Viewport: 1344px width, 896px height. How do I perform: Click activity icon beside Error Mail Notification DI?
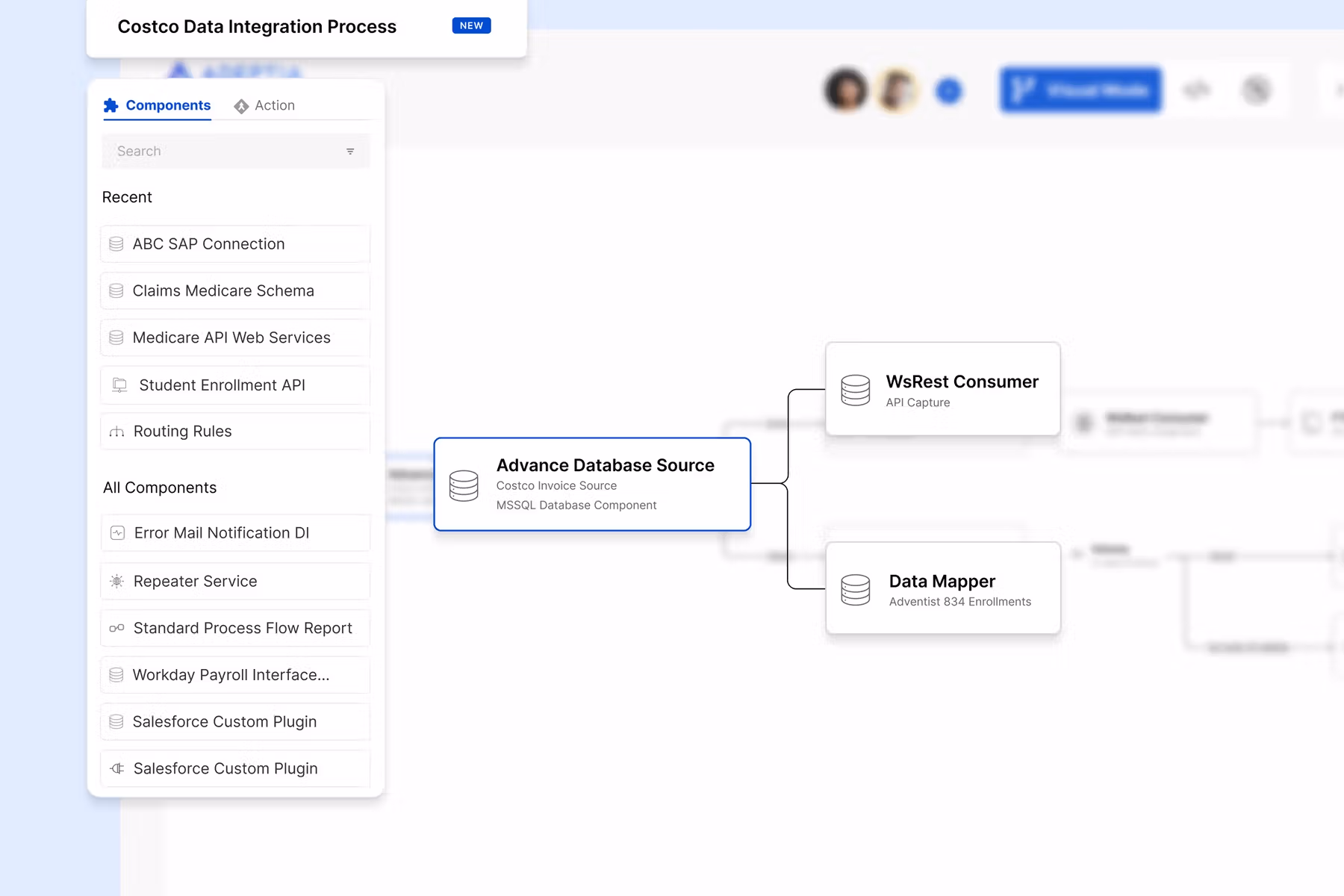[117, 533]
